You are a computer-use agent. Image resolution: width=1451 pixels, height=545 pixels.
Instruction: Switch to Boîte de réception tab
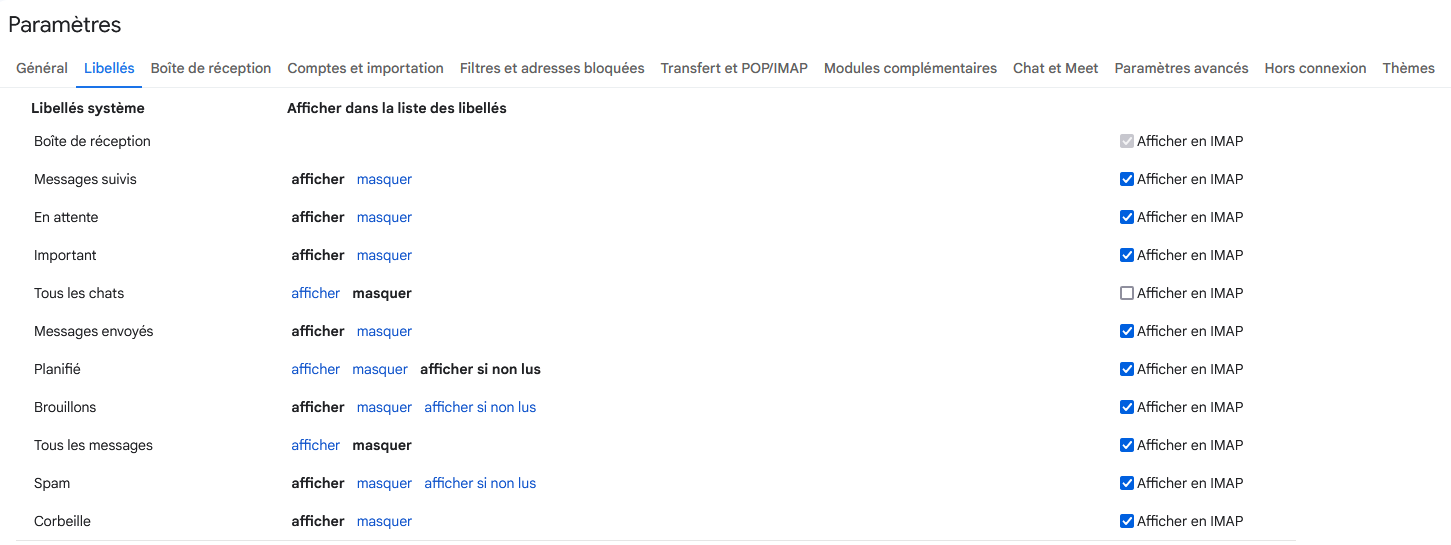click(x=211, y=68)
